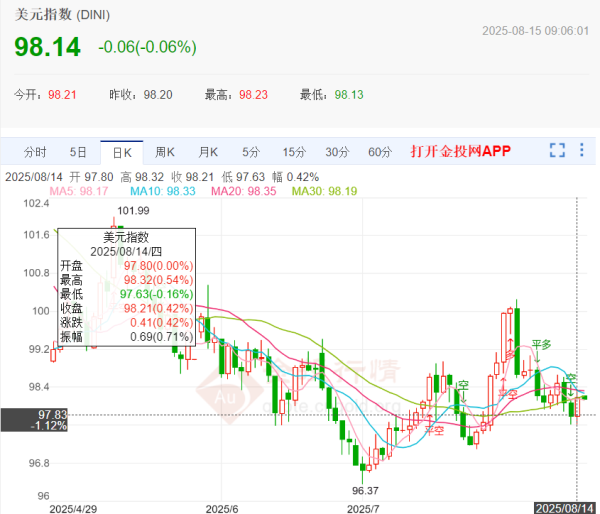Viewport: 600px width, 514px height.
Task: Click the 最低 value 98.13
Action: click(349, 95)
